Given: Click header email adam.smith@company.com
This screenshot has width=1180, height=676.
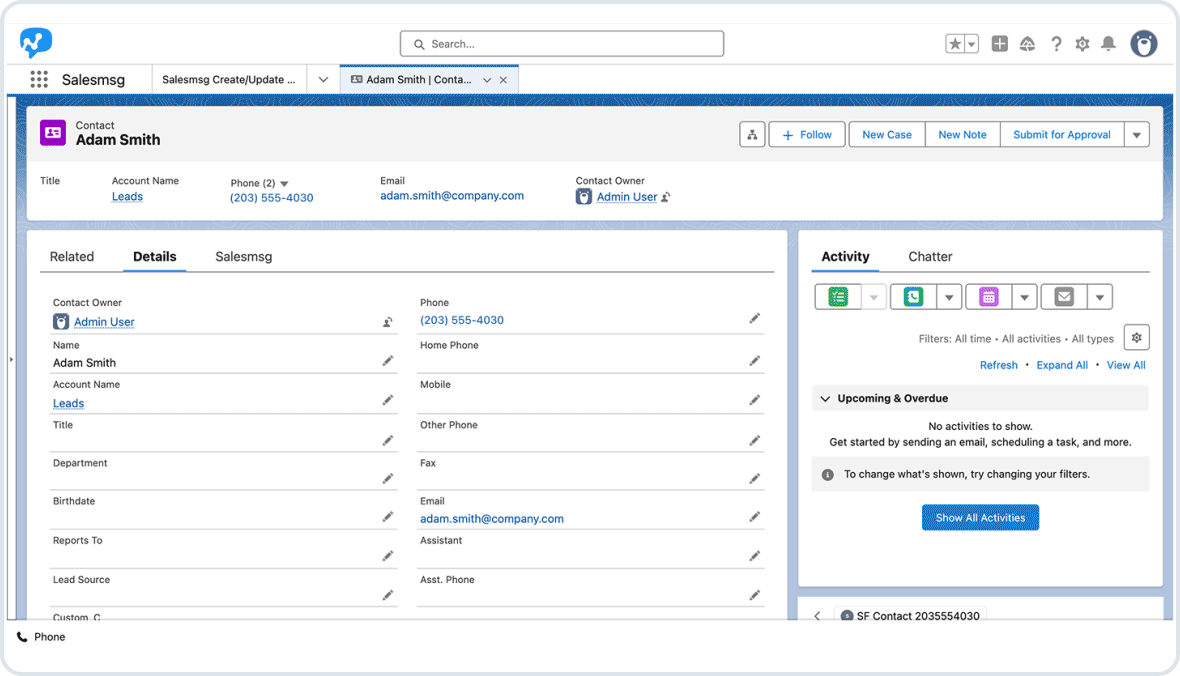Looking at the screenshot, I should pos(452,196).
